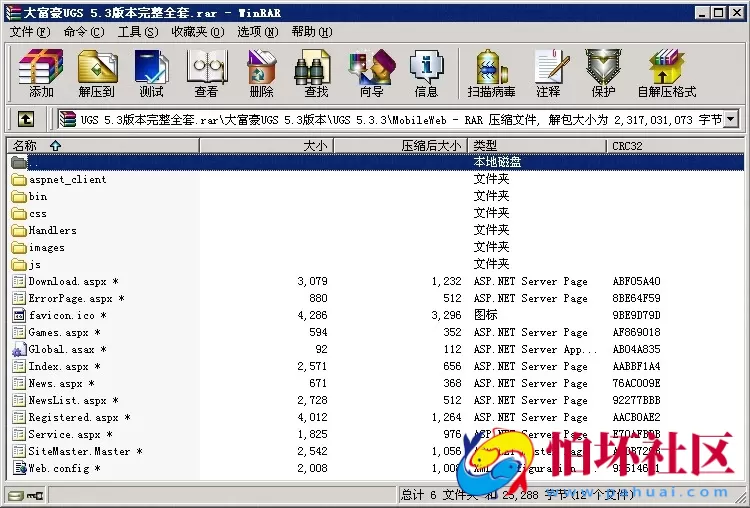Launch the Wizard (向导) icon
The height and width of the screenshot is (508, 750).
[372, 73]
